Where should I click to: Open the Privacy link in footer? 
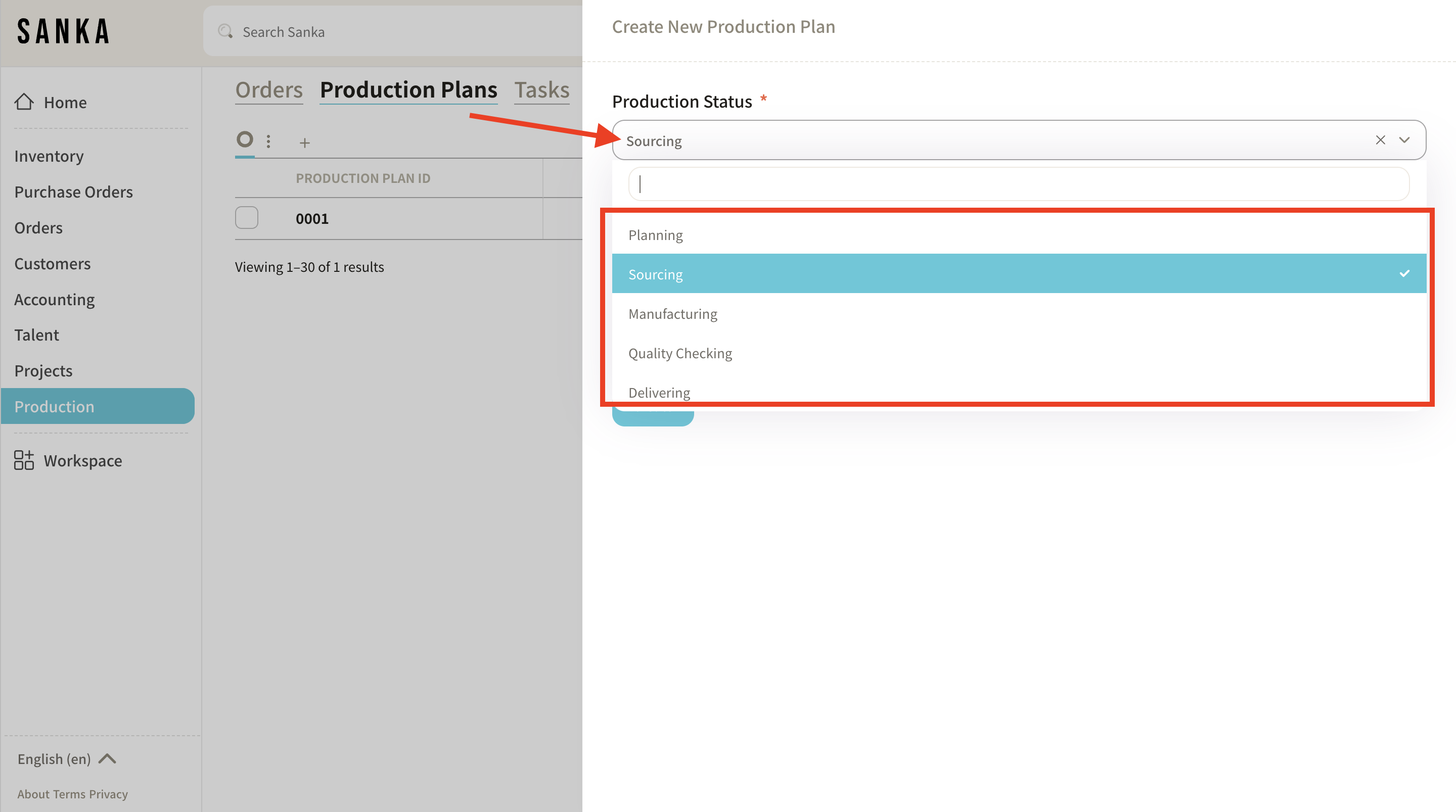109,794
